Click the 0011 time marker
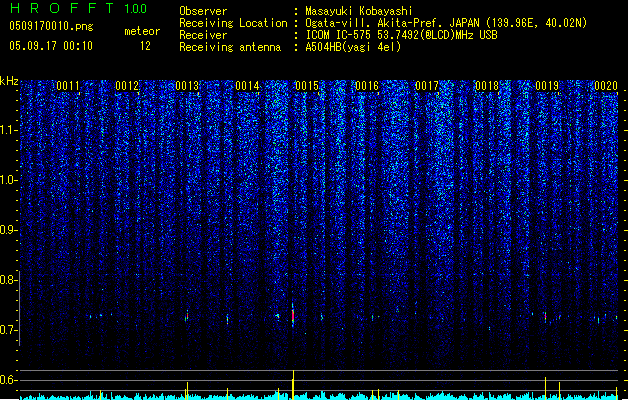This screenshot has height=400, width=629. pyautogui.click(x=68, y=86)
